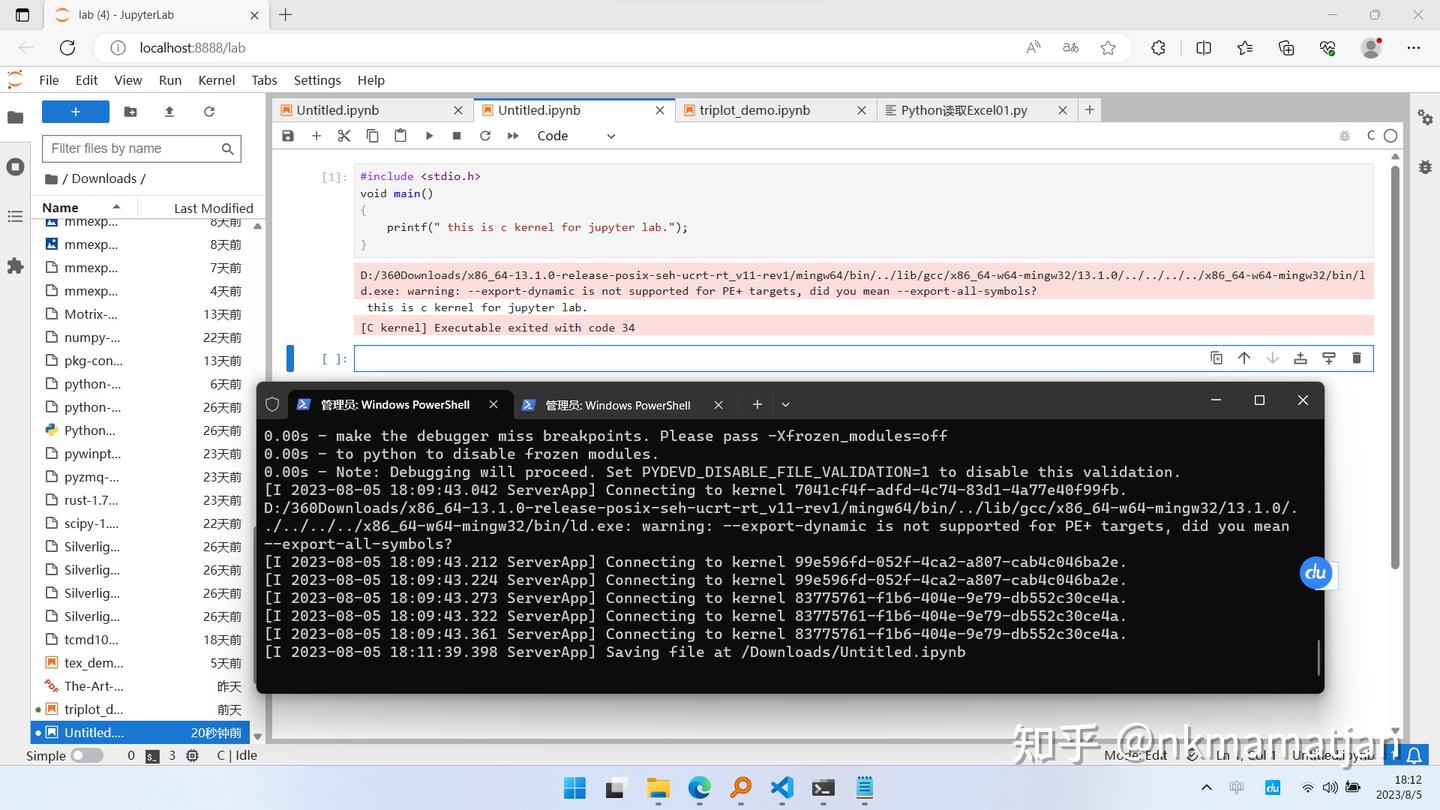Create new launcher with blue plus button
Screen dimensions: 1440x810
point(74,111)
